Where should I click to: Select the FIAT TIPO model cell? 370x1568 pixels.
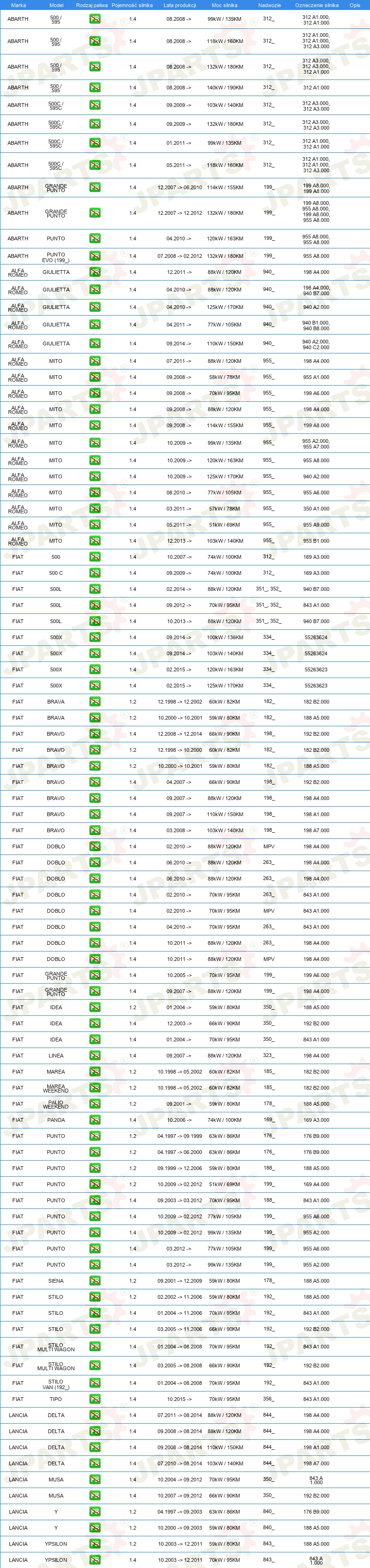(x=56, y=1399)
